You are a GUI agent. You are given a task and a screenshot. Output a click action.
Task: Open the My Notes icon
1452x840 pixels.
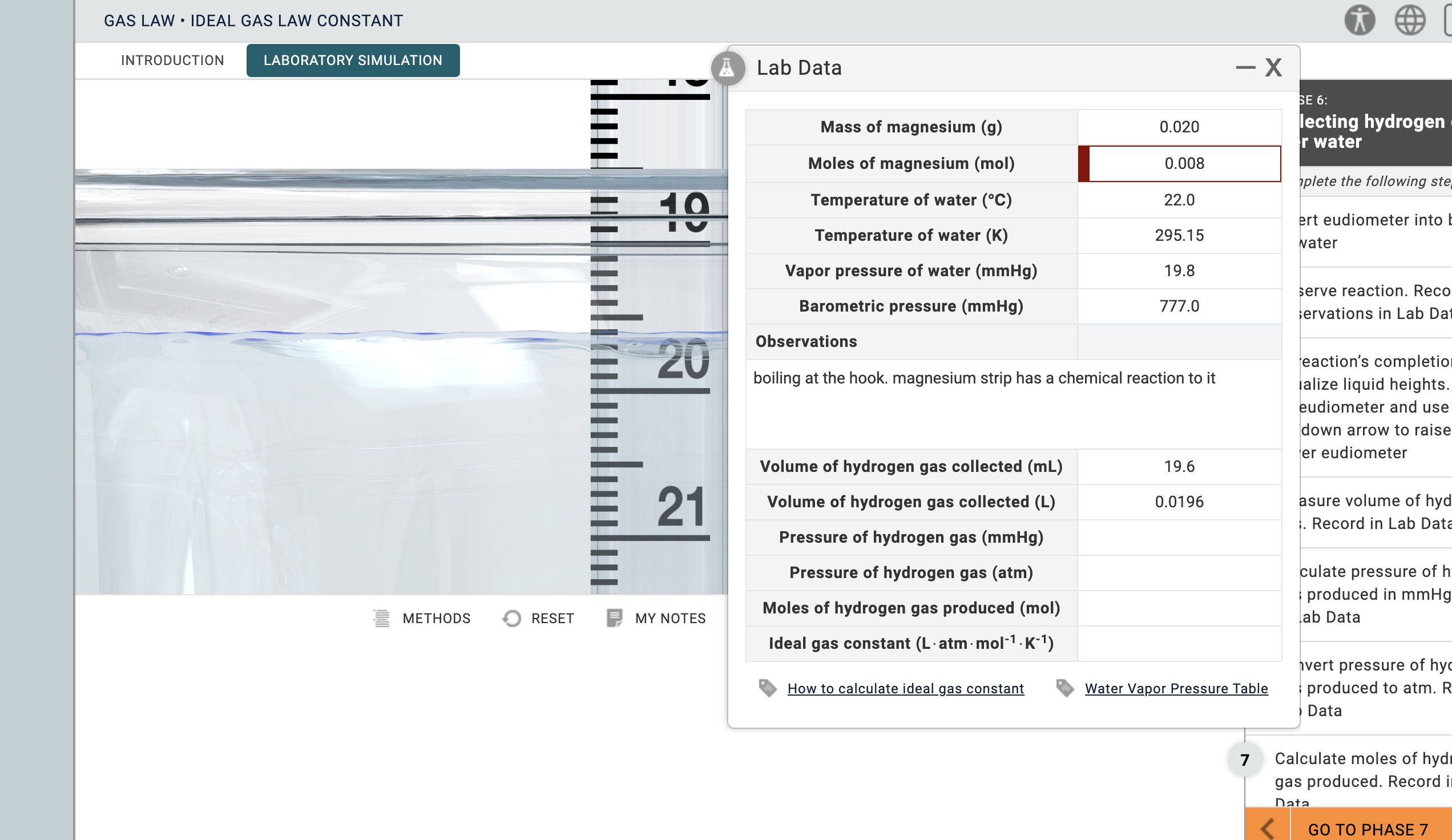(x=614, y=617)
